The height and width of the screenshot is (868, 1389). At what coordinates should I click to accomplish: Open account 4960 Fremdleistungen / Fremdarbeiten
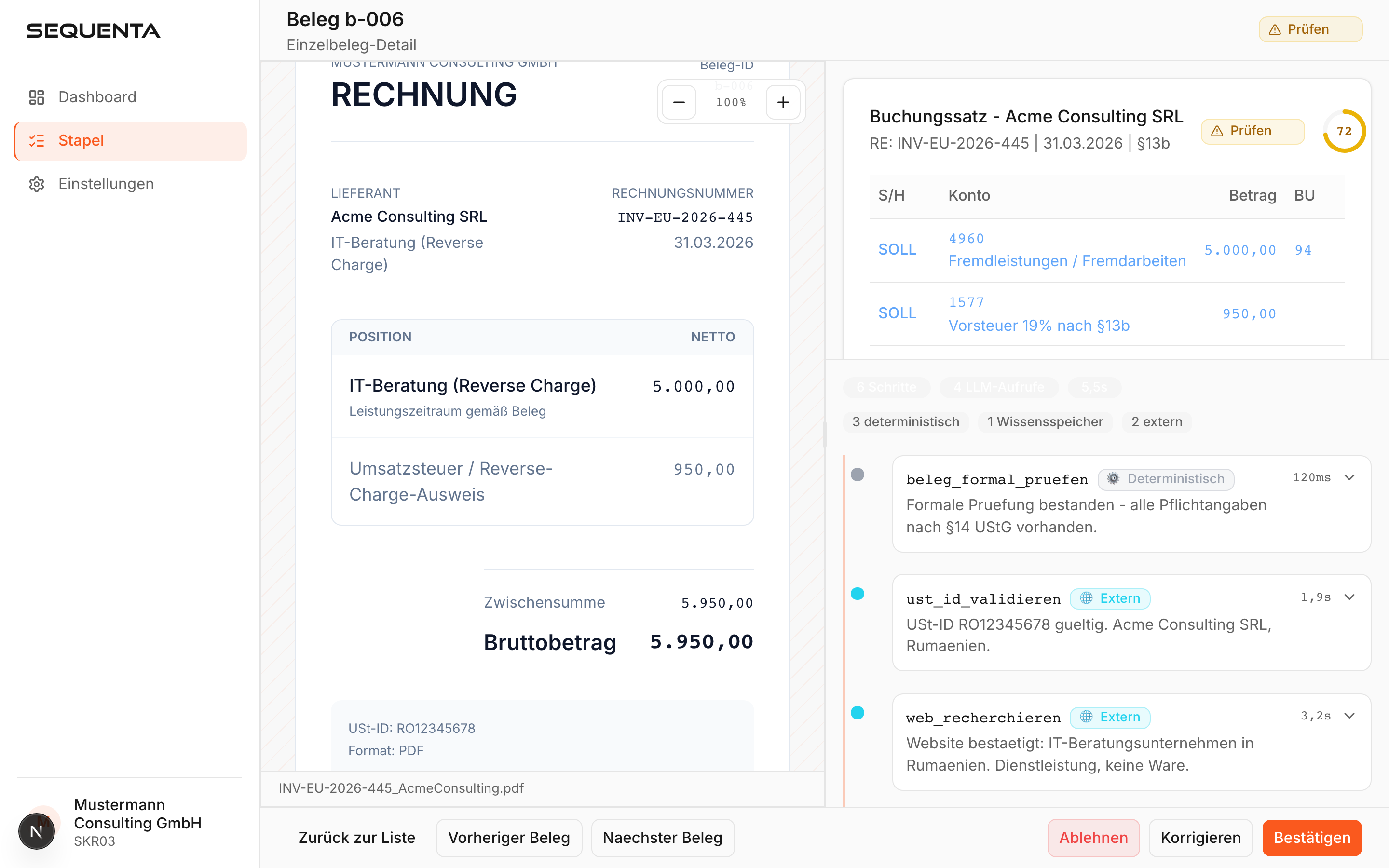1067,250
